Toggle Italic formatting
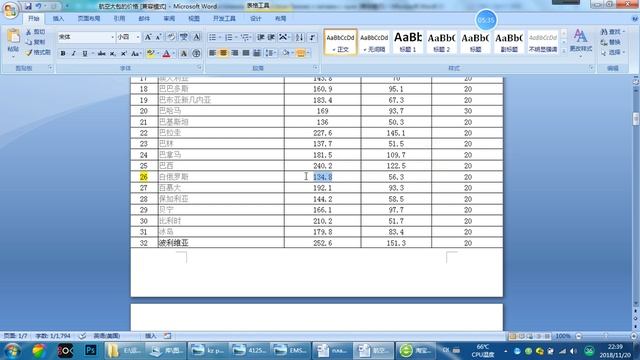Image resolution: width=640 pixels, height=360 pixels. [74, 53]
